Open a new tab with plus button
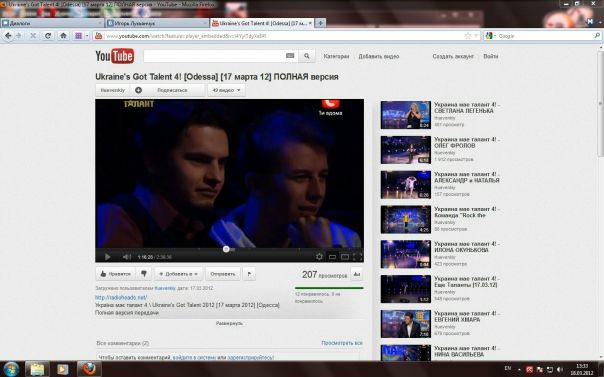The image size is (604, 377). click(x=320, y=23)
